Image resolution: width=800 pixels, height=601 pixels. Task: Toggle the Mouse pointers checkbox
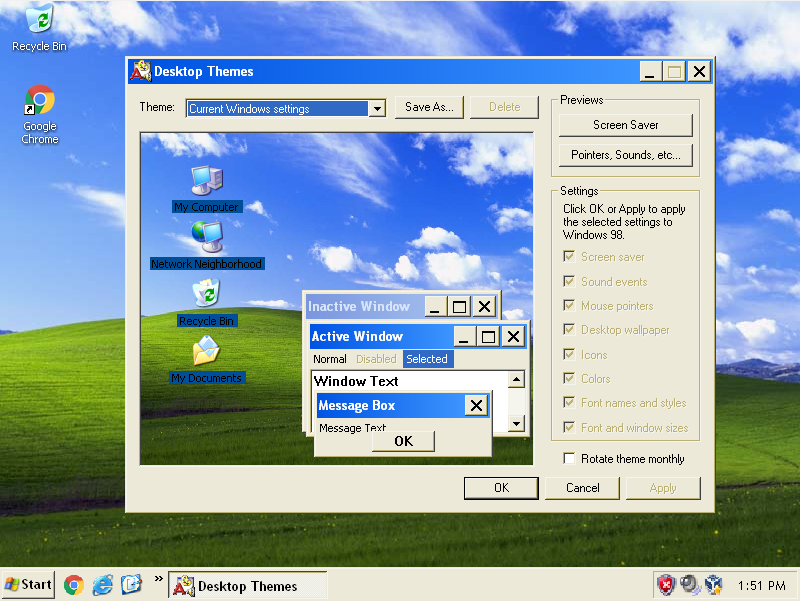(569, 305)
